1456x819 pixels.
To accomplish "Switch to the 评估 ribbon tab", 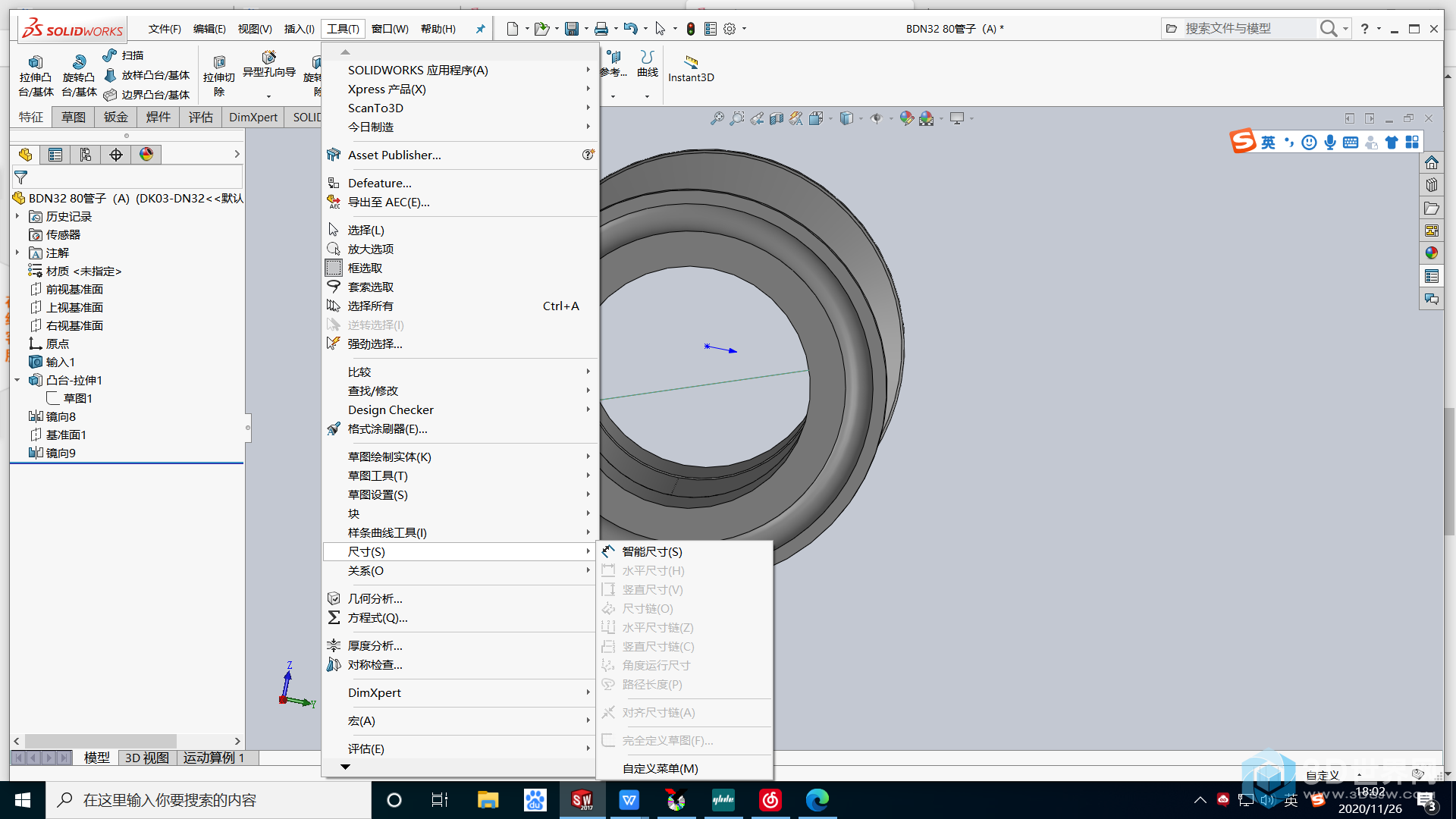I will click(201, 117).
